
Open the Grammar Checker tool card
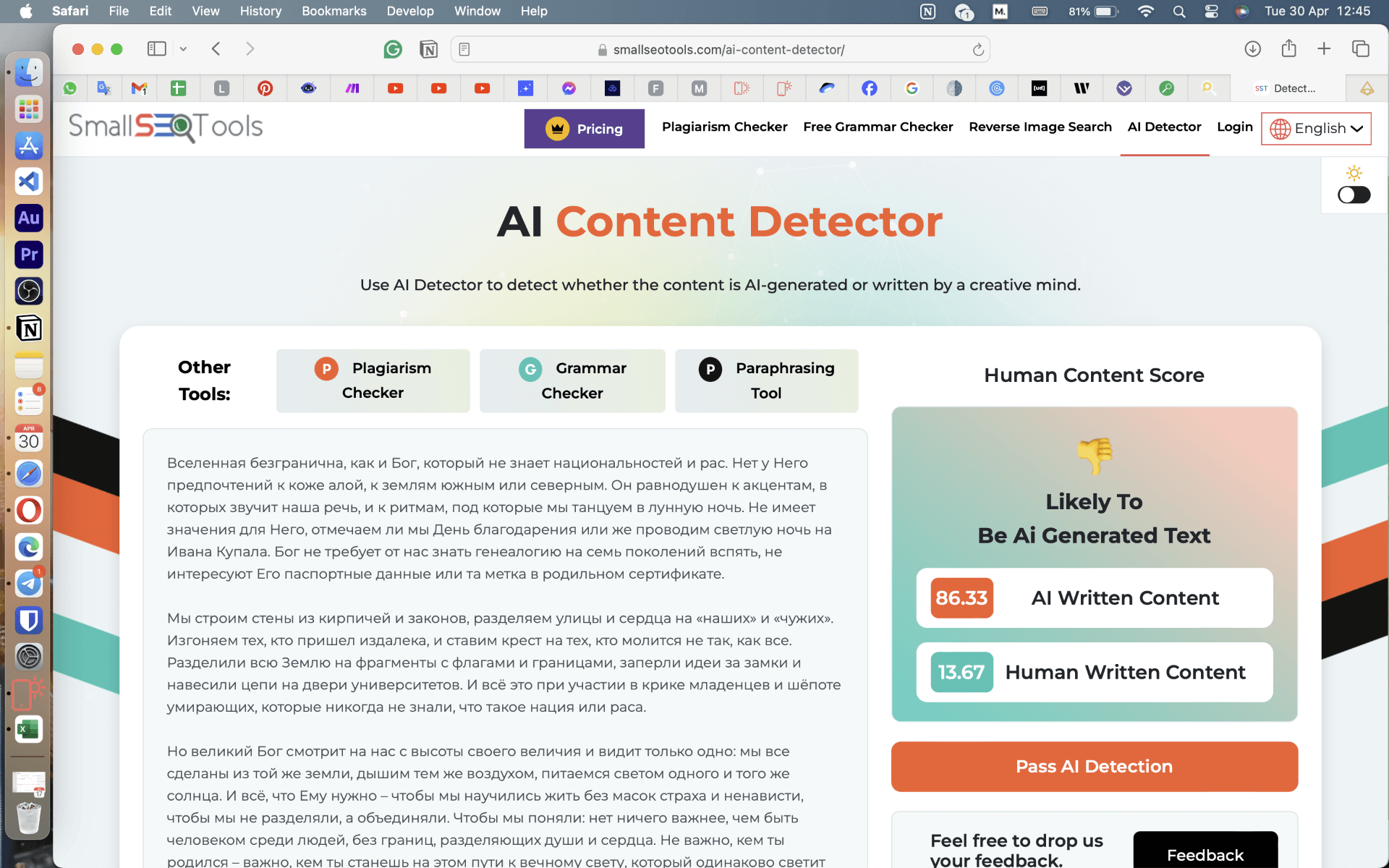pyautogui.click(x=572, y=380)
